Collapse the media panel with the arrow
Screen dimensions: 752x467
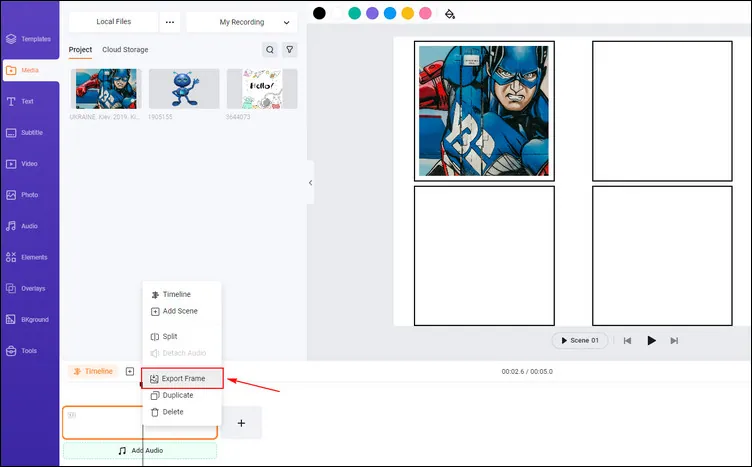point(310,183)
